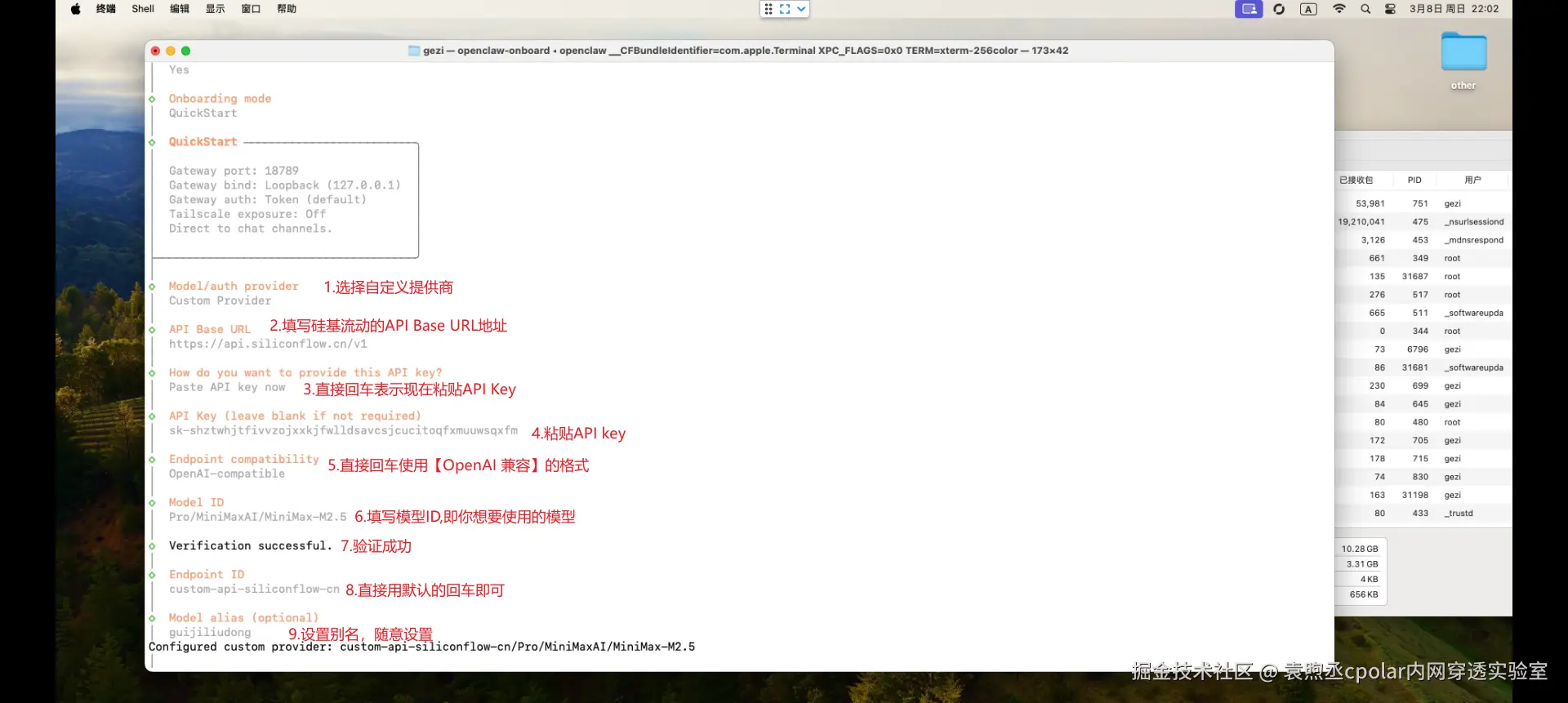Click 'Tailscale exposure: Off' line

coord(247,215)
